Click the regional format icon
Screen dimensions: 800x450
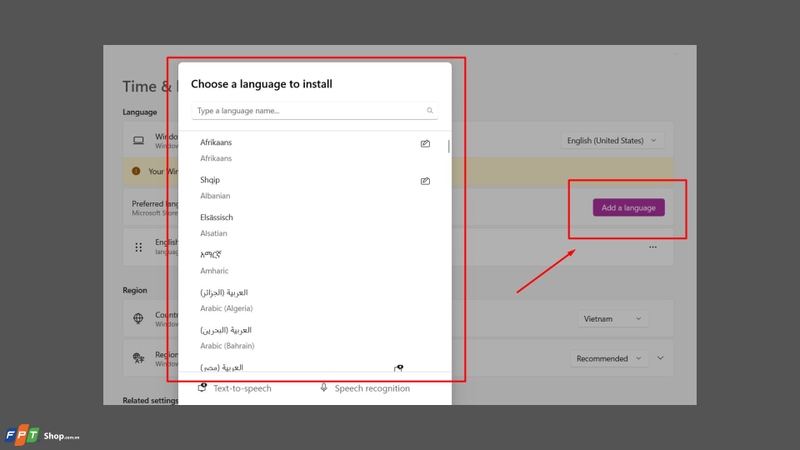click(x=138, y=358)
